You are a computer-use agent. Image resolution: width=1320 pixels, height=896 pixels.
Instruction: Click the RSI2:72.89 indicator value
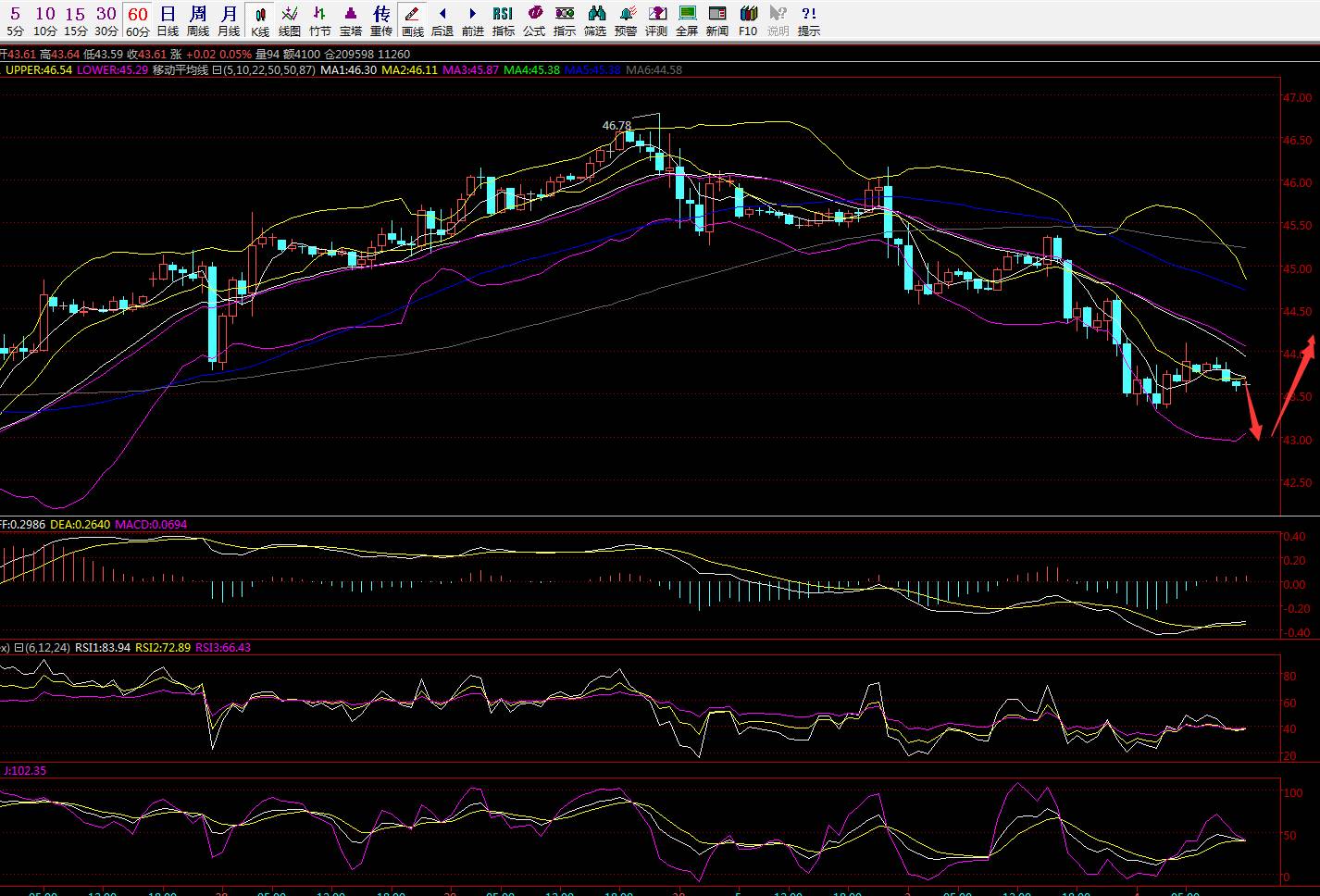coord(163,647)
